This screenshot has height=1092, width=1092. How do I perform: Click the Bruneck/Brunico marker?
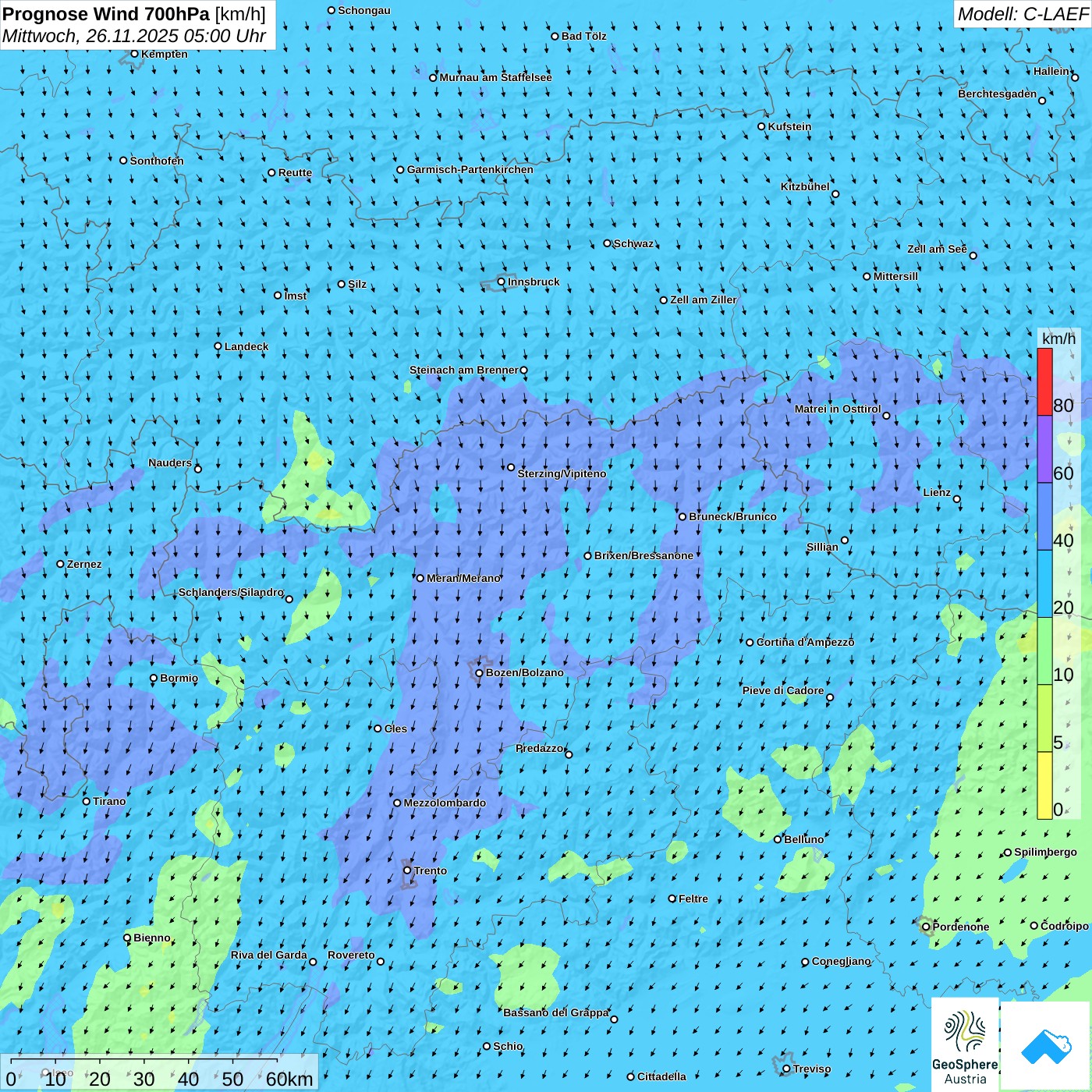click(682, 516)
